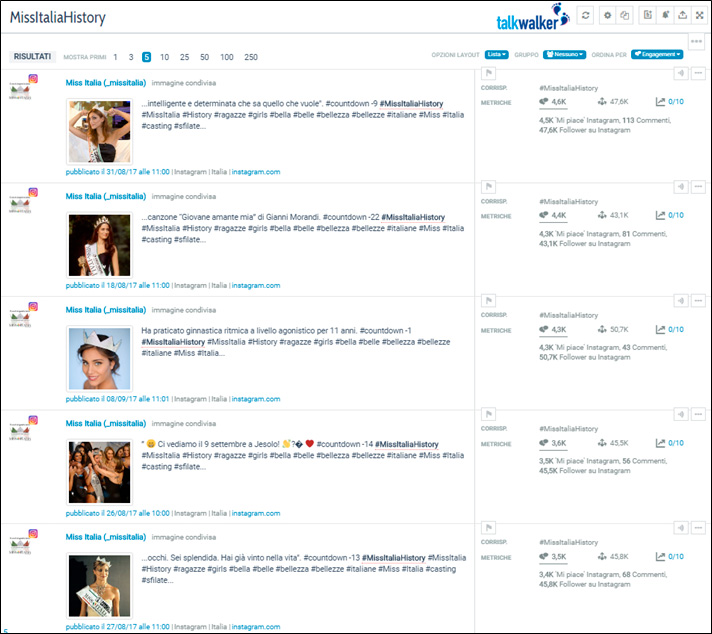Screen dimensions: 712x634
Task: Click the 45,8K reach metric
Action: 613,556
